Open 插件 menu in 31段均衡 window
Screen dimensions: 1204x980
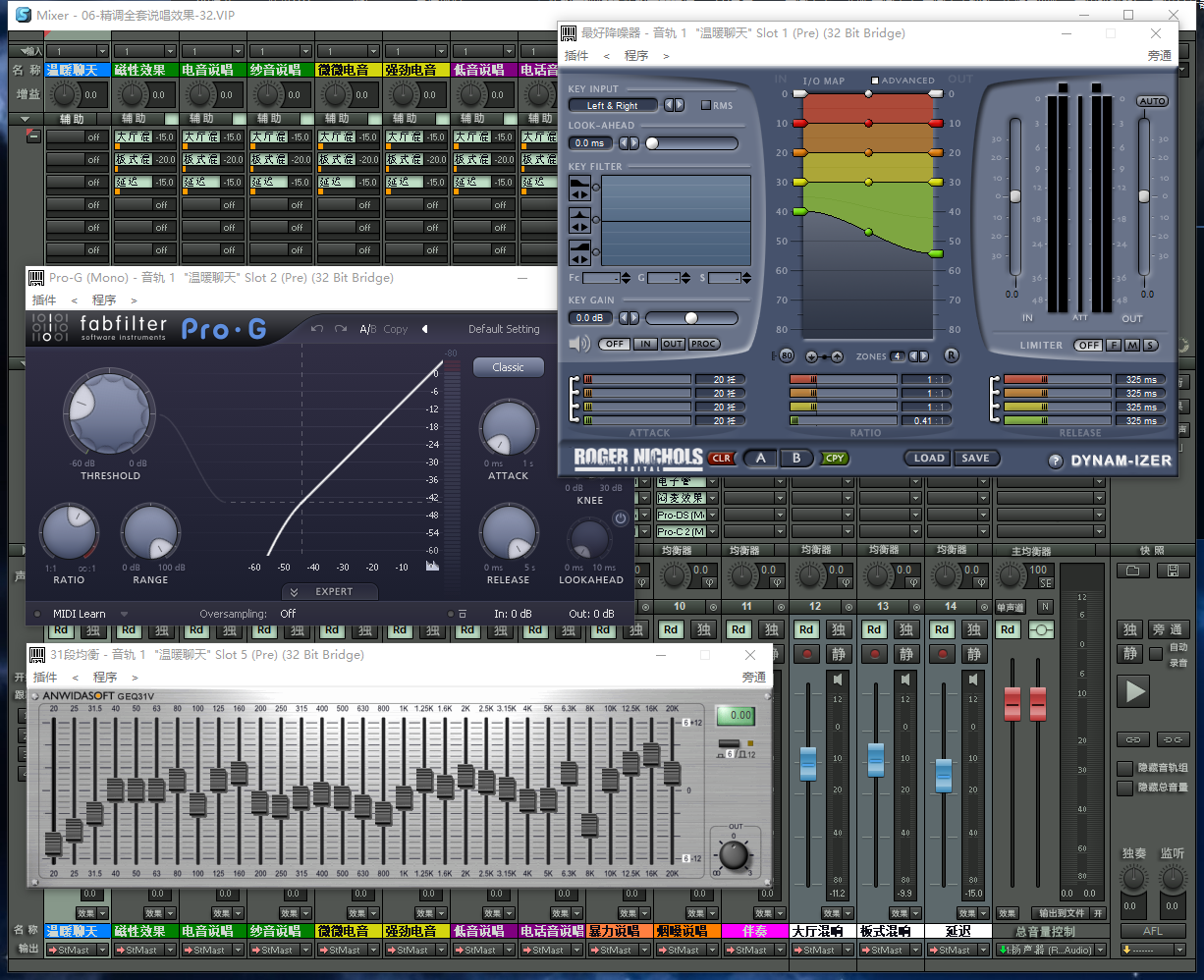click(x=44, y=678)
